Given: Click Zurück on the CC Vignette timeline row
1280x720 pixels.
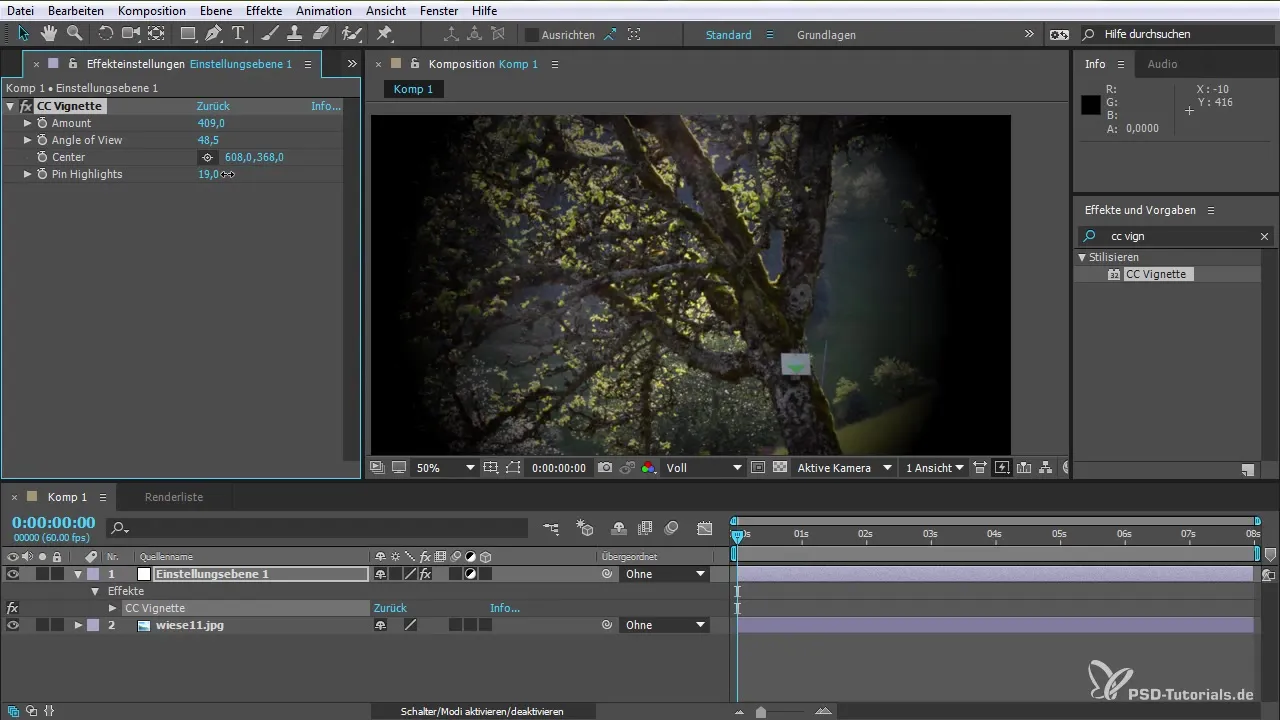Looking at the screenshot, I should coord(390,608).
